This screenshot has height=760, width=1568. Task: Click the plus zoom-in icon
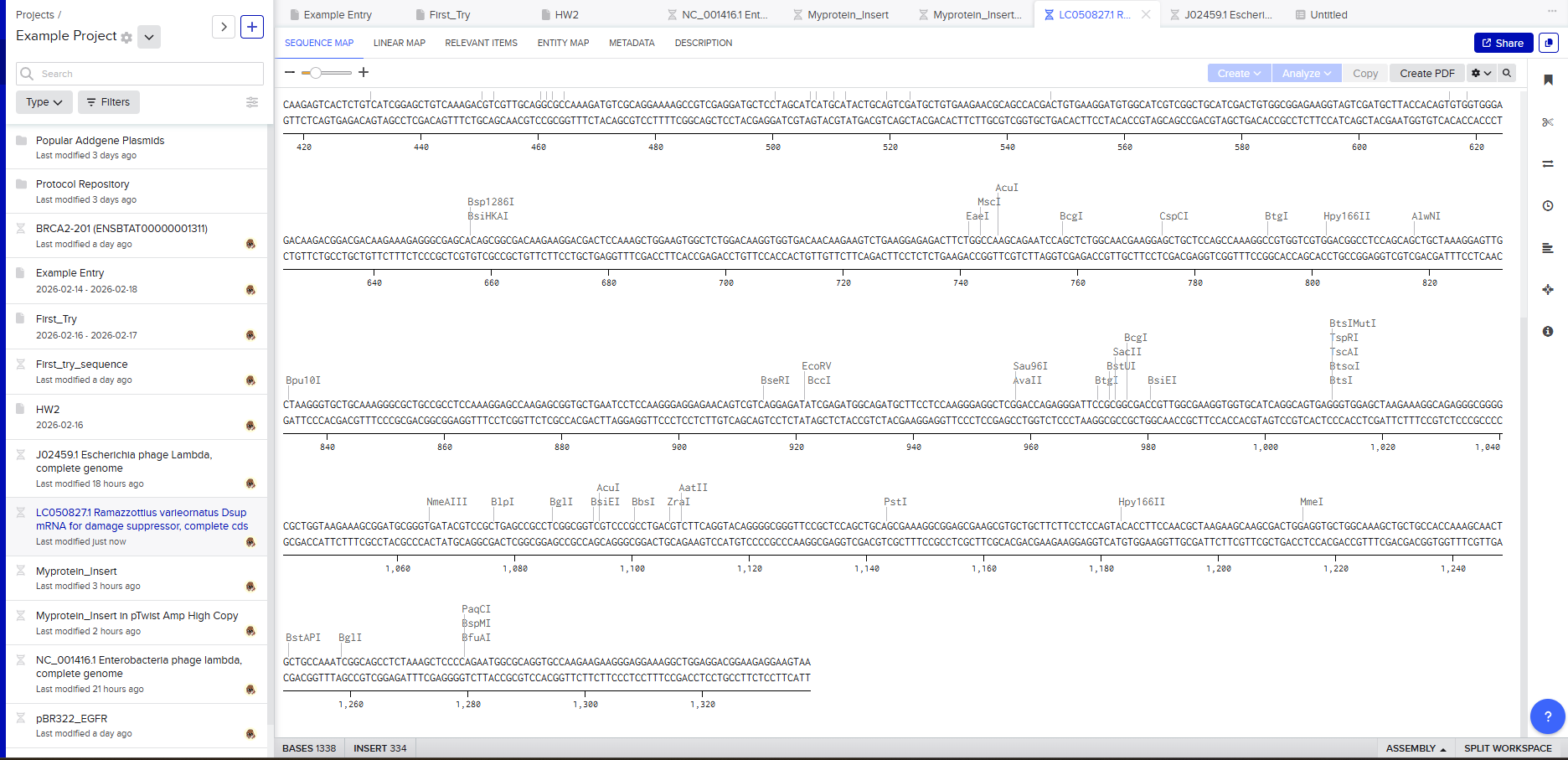[364, 73]
